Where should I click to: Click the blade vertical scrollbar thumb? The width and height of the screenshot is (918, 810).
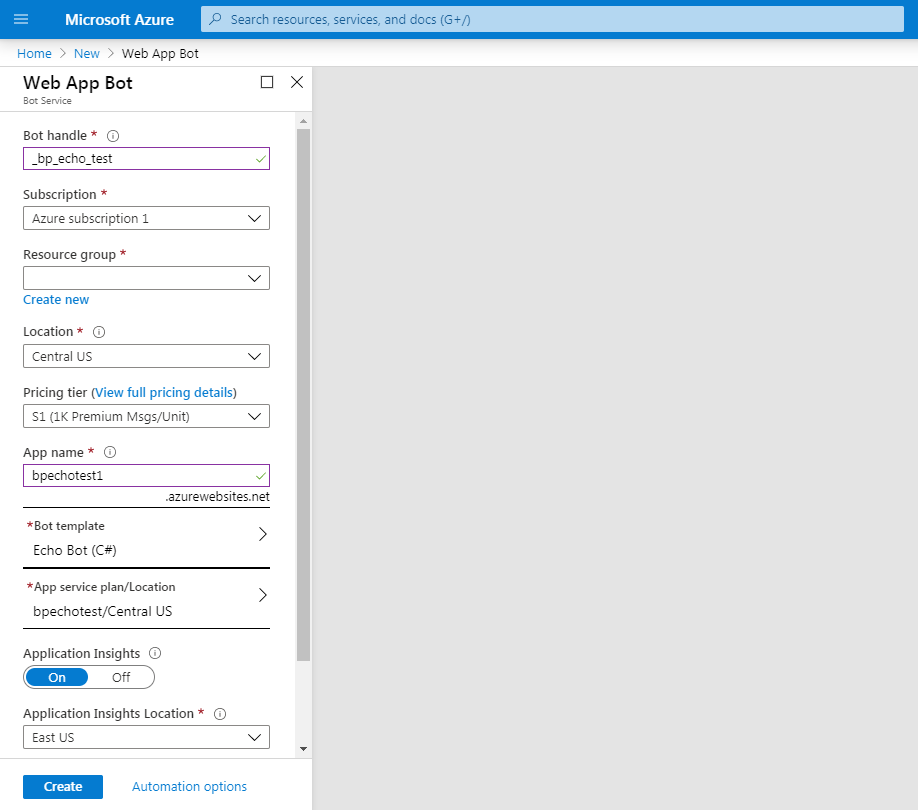[x=303, y=395]
